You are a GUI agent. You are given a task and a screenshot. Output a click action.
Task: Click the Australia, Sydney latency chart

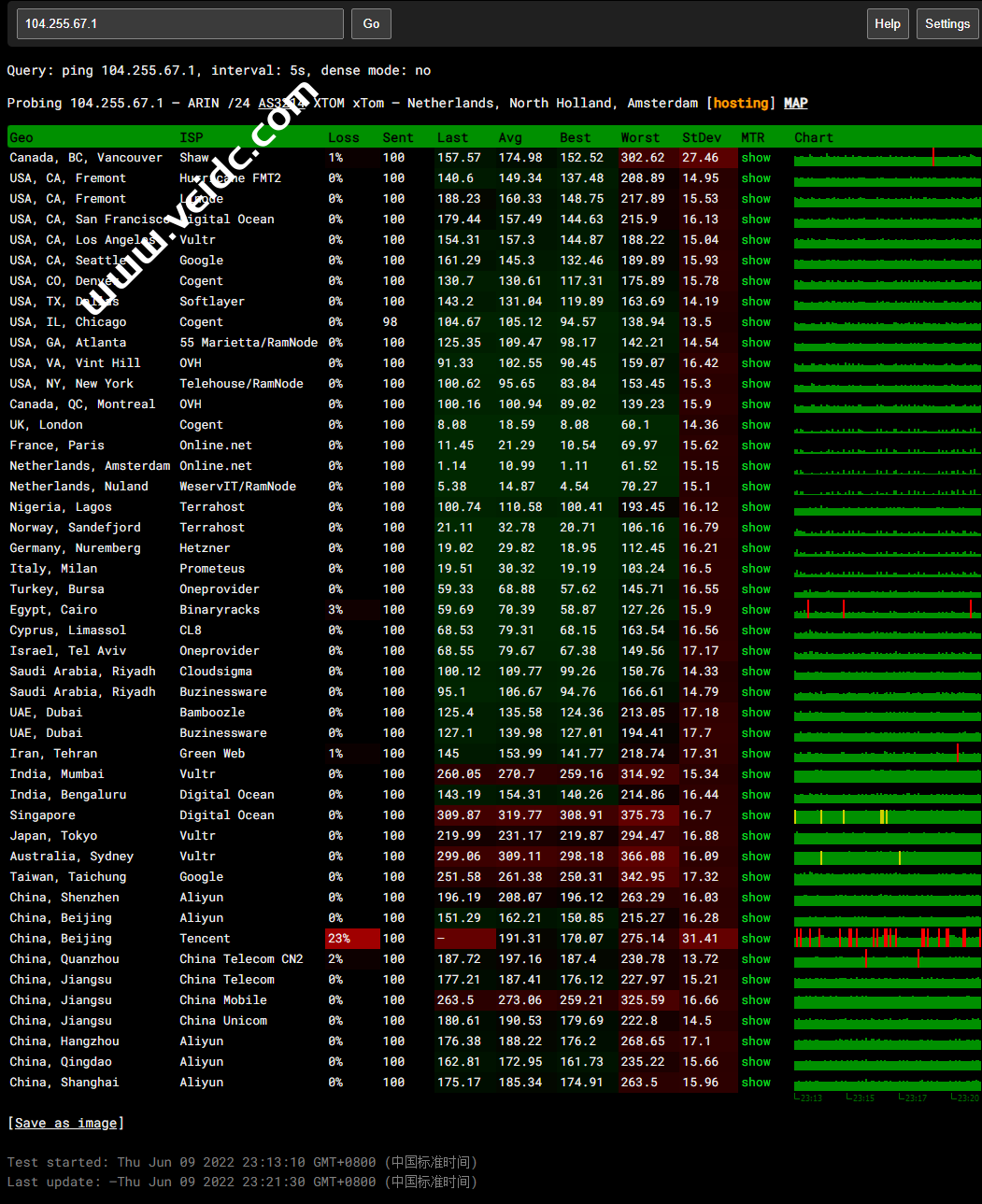[x=887, y=857]
